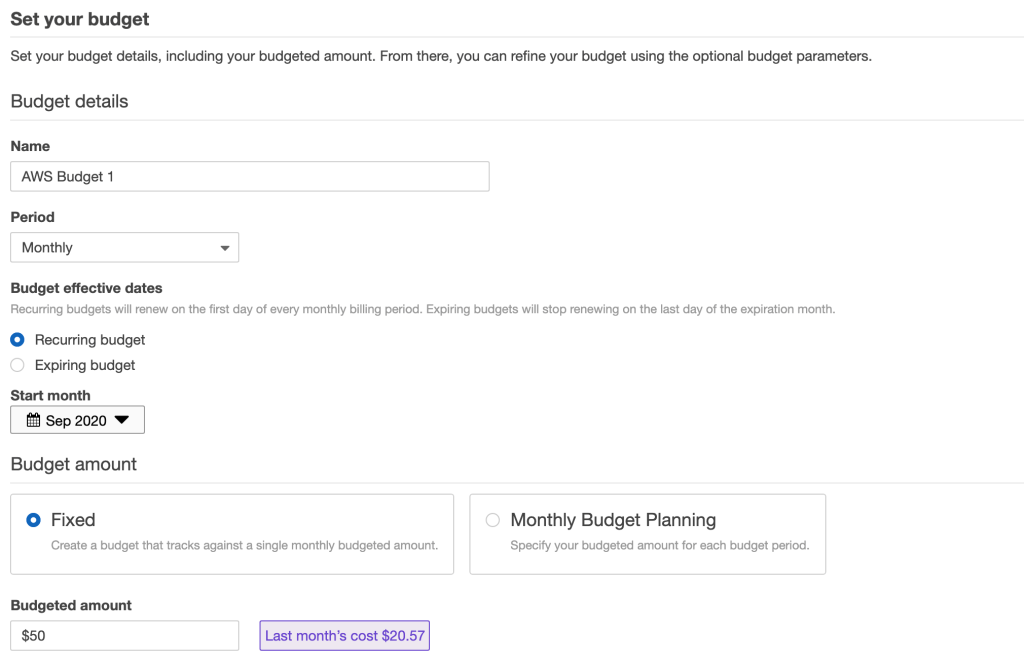Click the Budgeted amount field label
Viewport: 1024px width, 668px height.
point(71,605)
